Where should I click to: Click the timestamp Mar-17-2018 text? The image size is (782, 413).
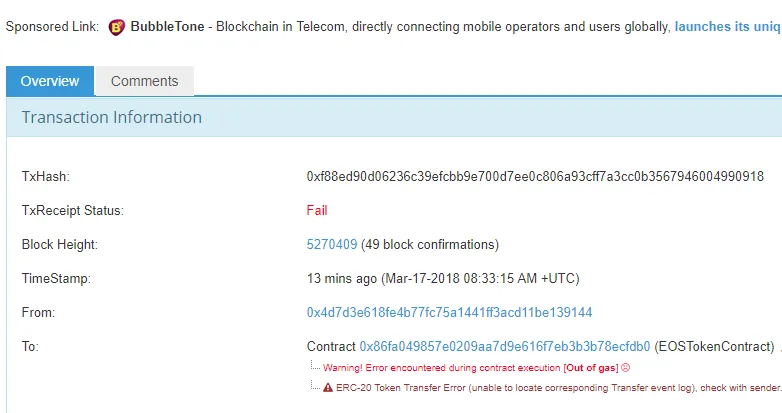(x=480, y=278)
